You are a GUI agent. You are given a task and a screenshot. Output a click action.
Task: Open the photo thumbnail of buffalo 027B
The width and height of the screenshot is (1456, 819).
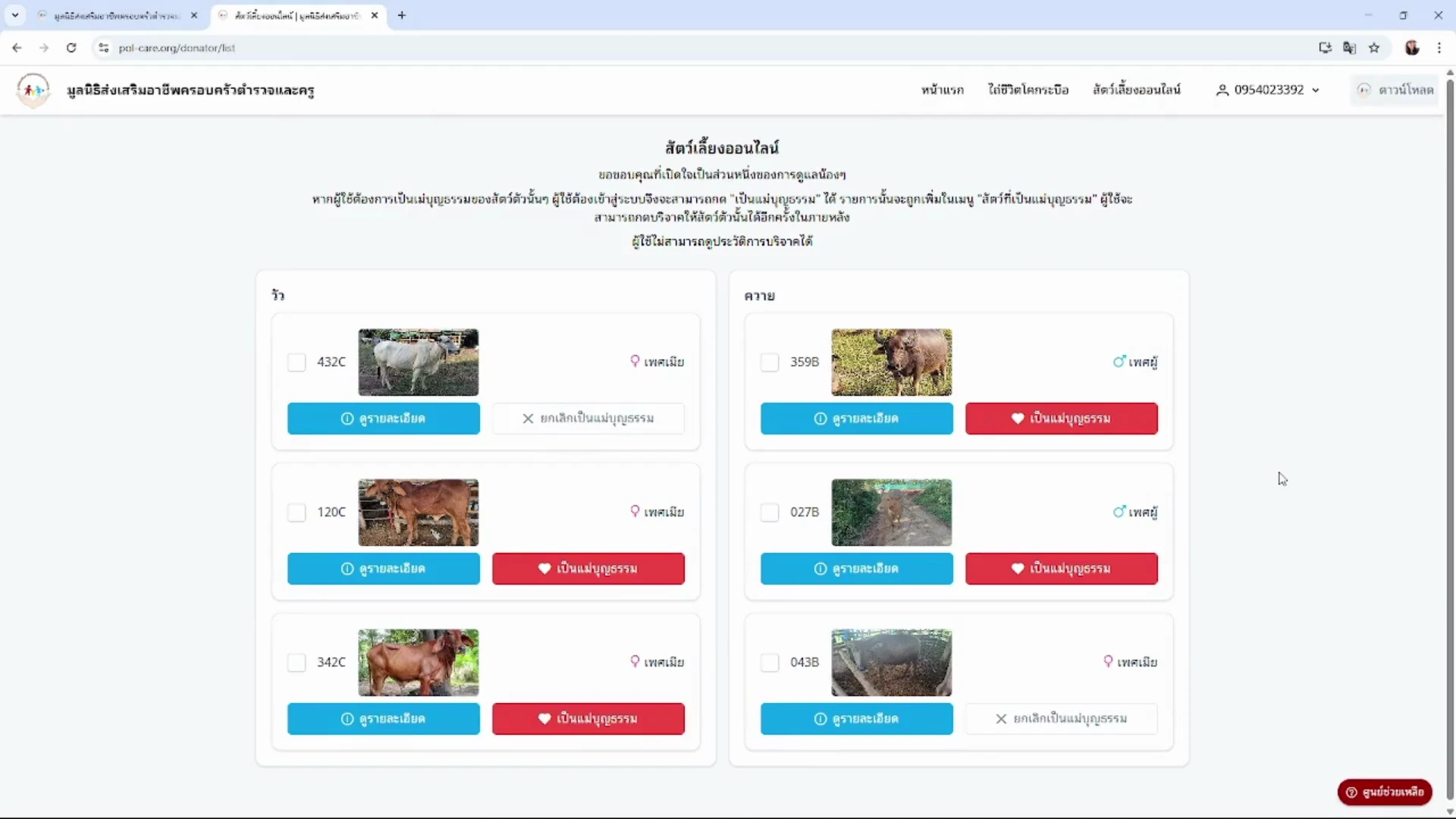tap(892, 513)
